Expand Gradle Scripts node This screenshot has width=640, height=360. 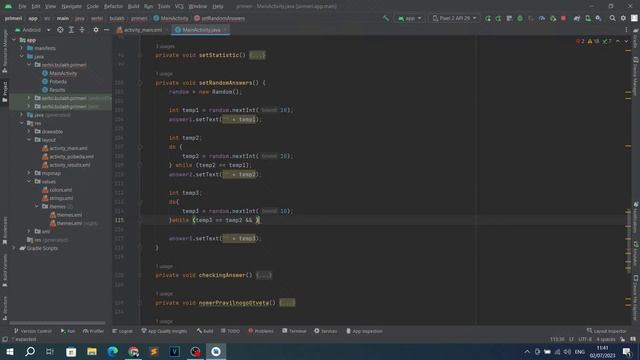pyautogui.click(x=14, y=248)
